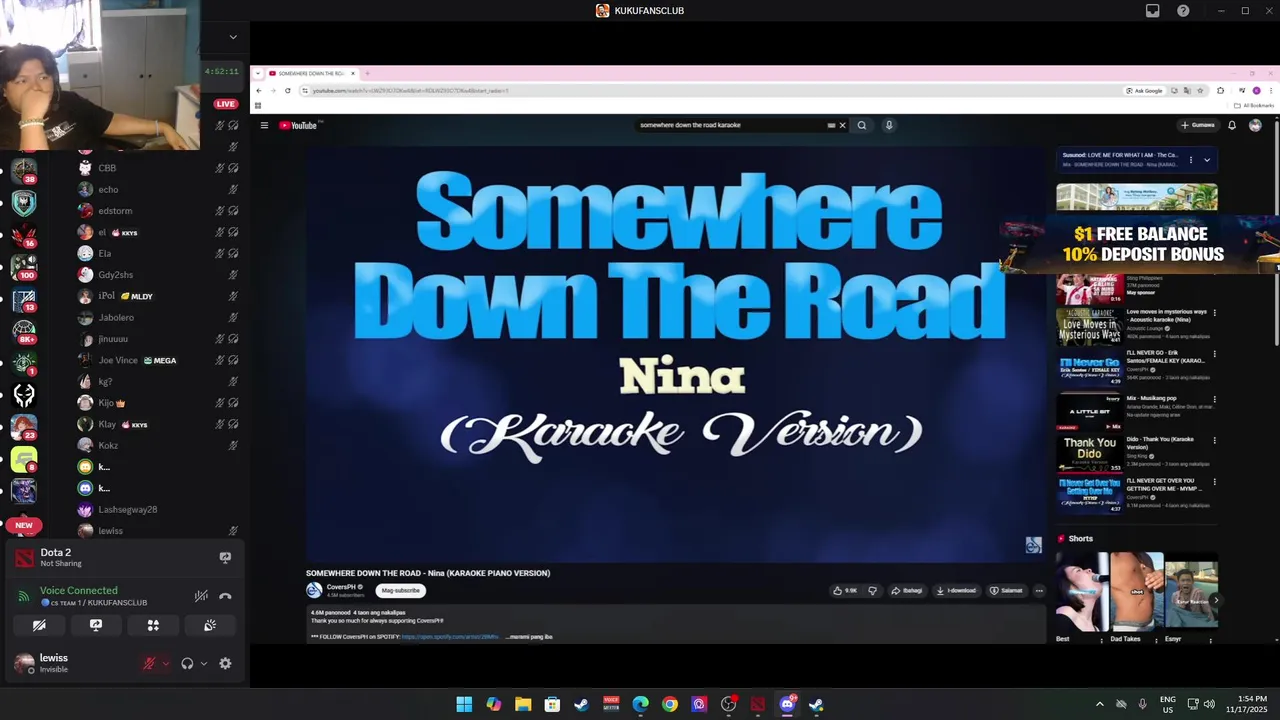Go back in streamed Chrome browser

pos(258,91)
